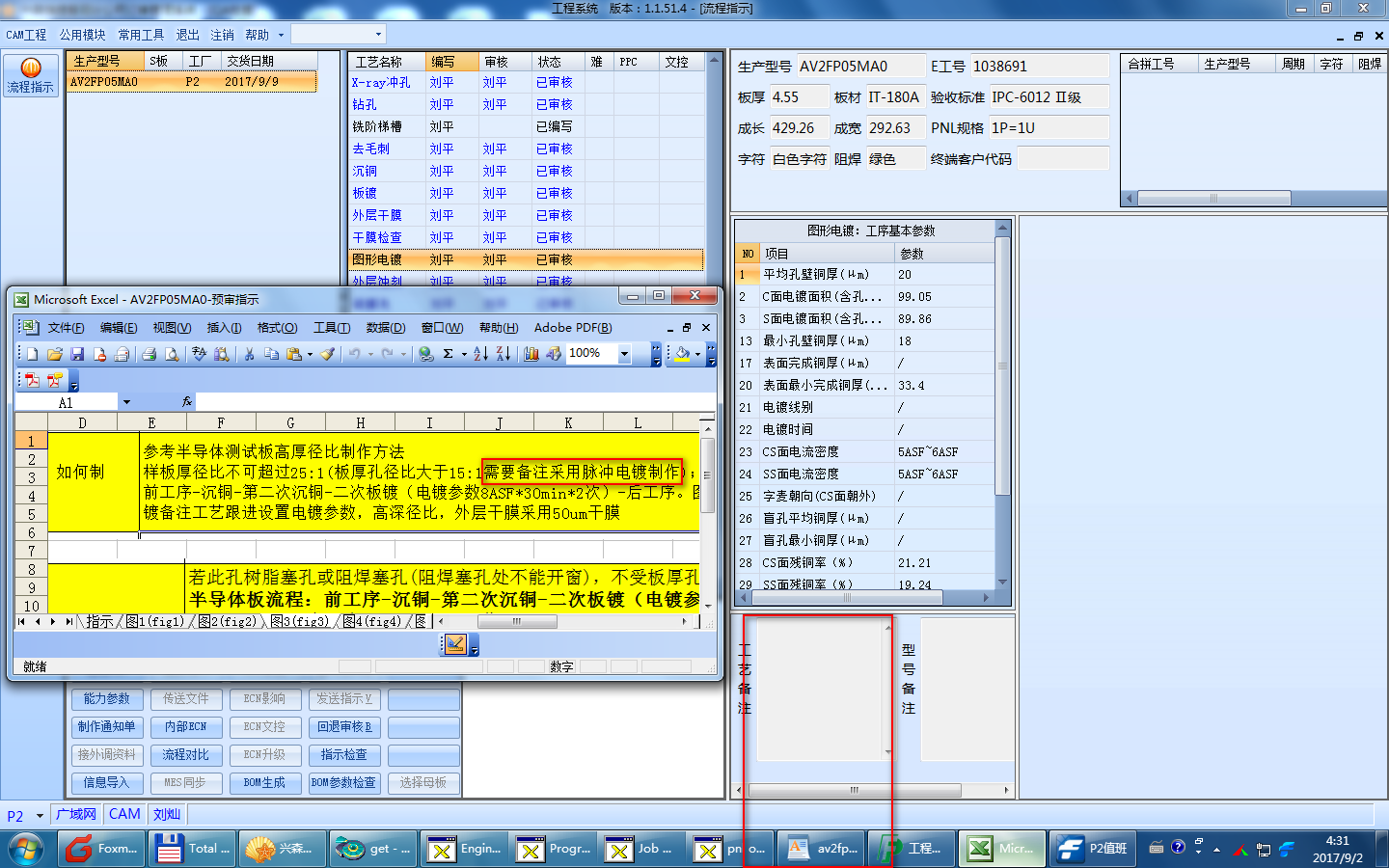The height and width of the screenshot is (868, 1389).
Task: Open Excel's 数据(D) menu
Action: (386, 328)
